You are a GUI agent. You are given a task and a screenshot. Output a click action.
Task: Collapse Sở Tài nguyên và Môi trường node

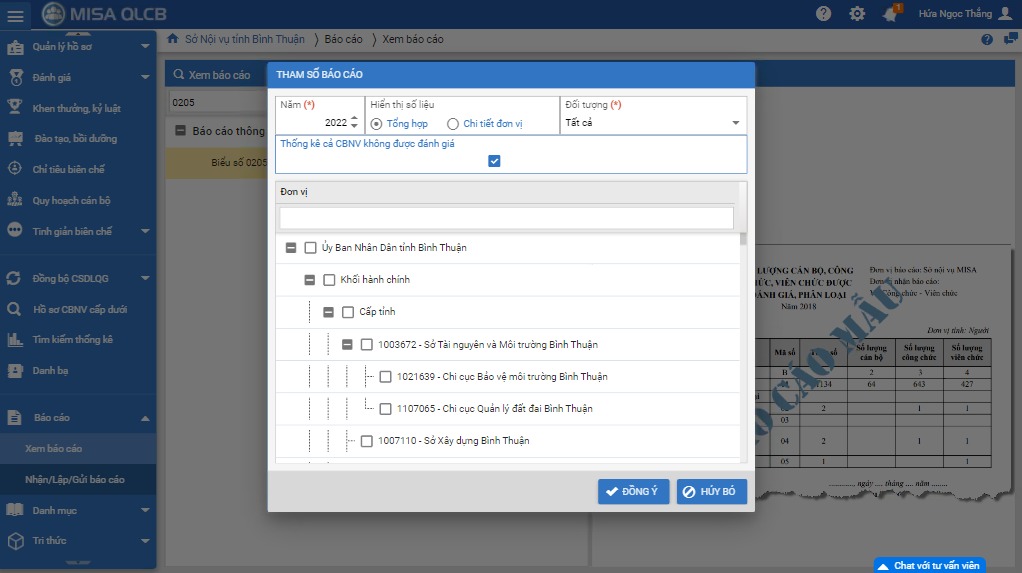click(x=348, y=345)
